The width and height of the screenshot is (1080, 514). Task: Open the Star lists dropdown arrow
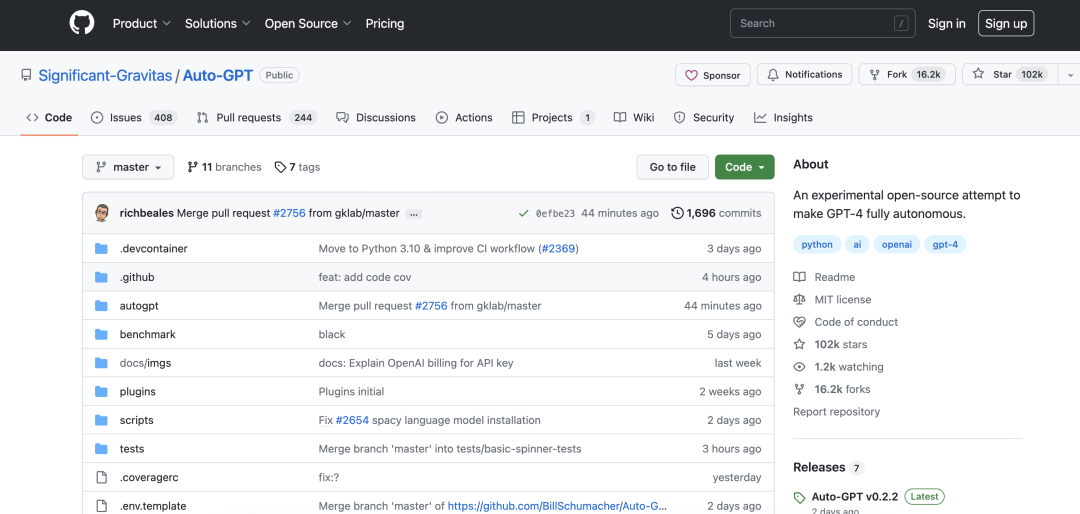(1070, 74)
